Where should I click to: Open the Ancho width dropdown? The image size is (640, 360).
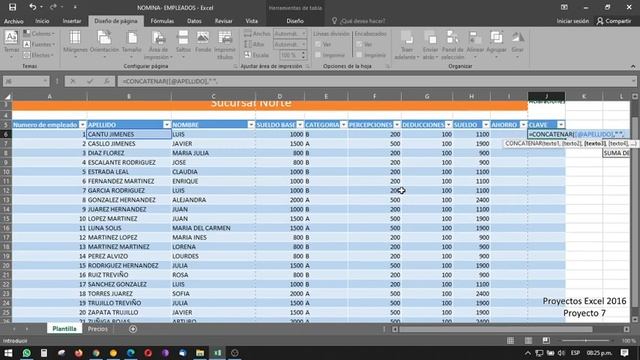point(304,33)
